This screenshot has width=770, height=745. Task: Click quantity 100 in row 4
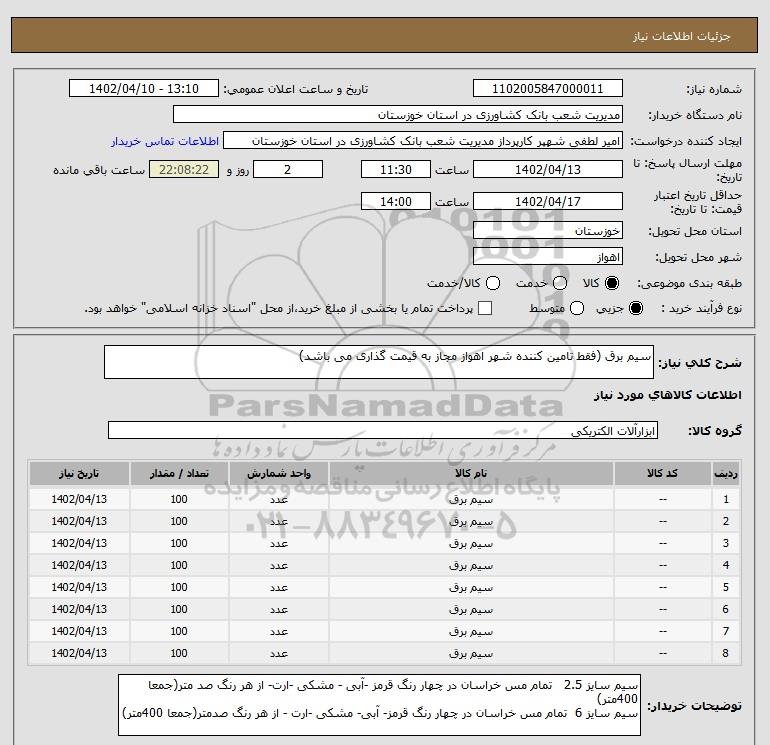(x=179, y=566)
